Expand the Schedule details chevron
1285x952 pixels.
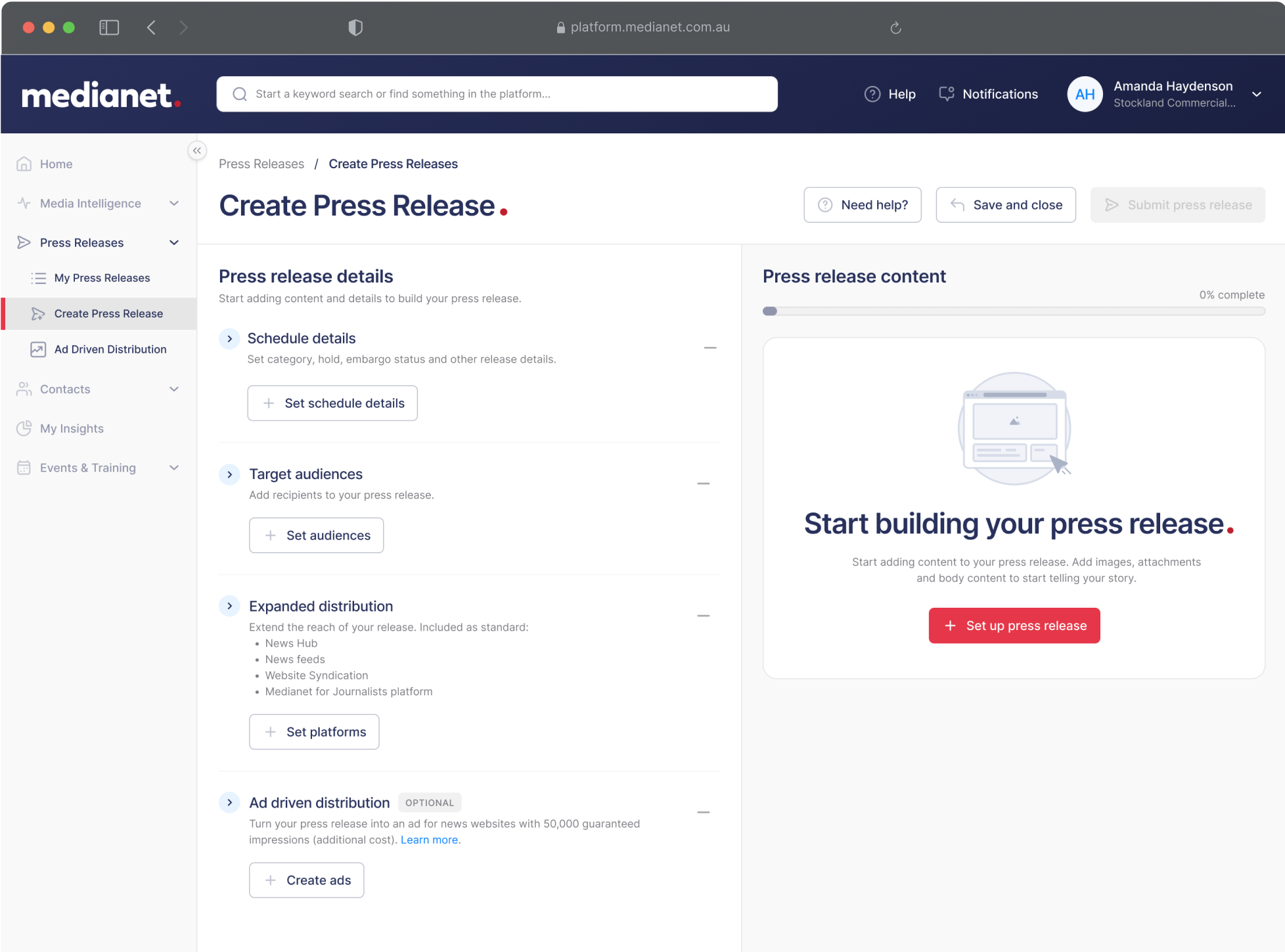click(229, 339)
